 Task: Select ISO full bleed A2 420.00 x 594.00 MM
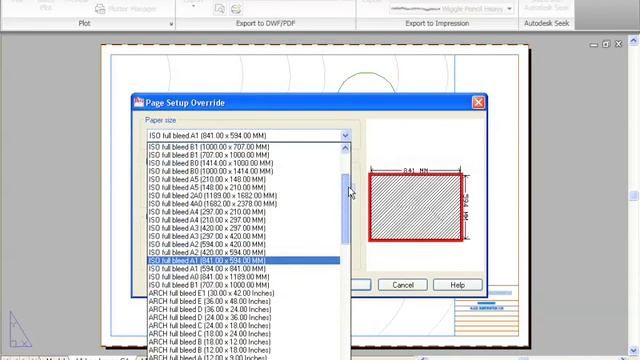(244, 253)
